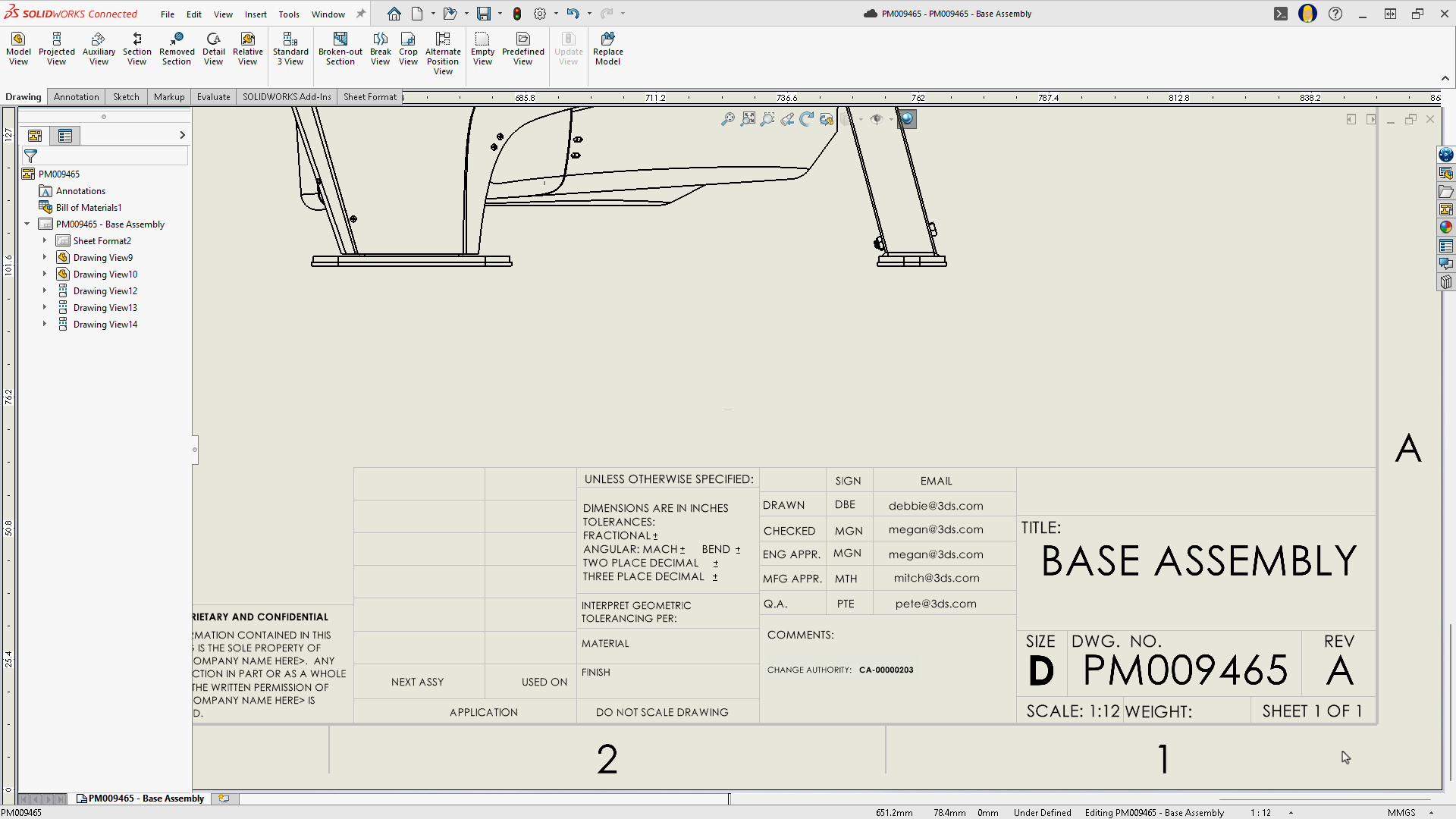Open the Insert menu
Viewport: 1456px width, 819px height.
click(x=255, y=14)
